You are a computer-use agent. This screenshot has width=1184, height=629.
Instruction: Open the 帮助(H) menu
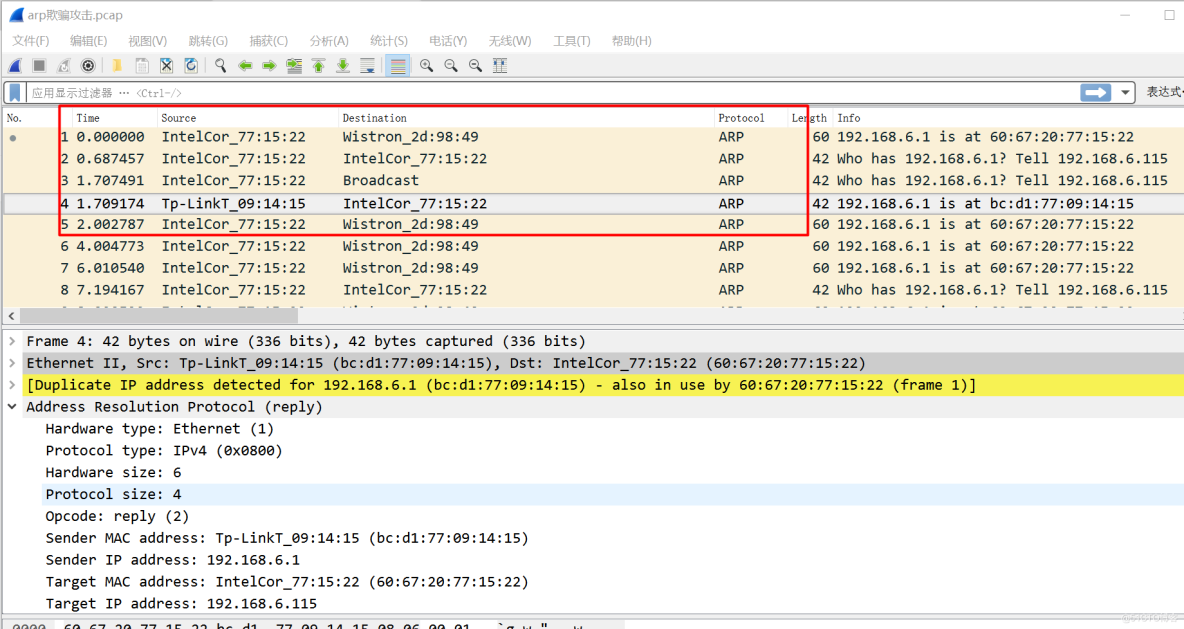click(631, 41)
